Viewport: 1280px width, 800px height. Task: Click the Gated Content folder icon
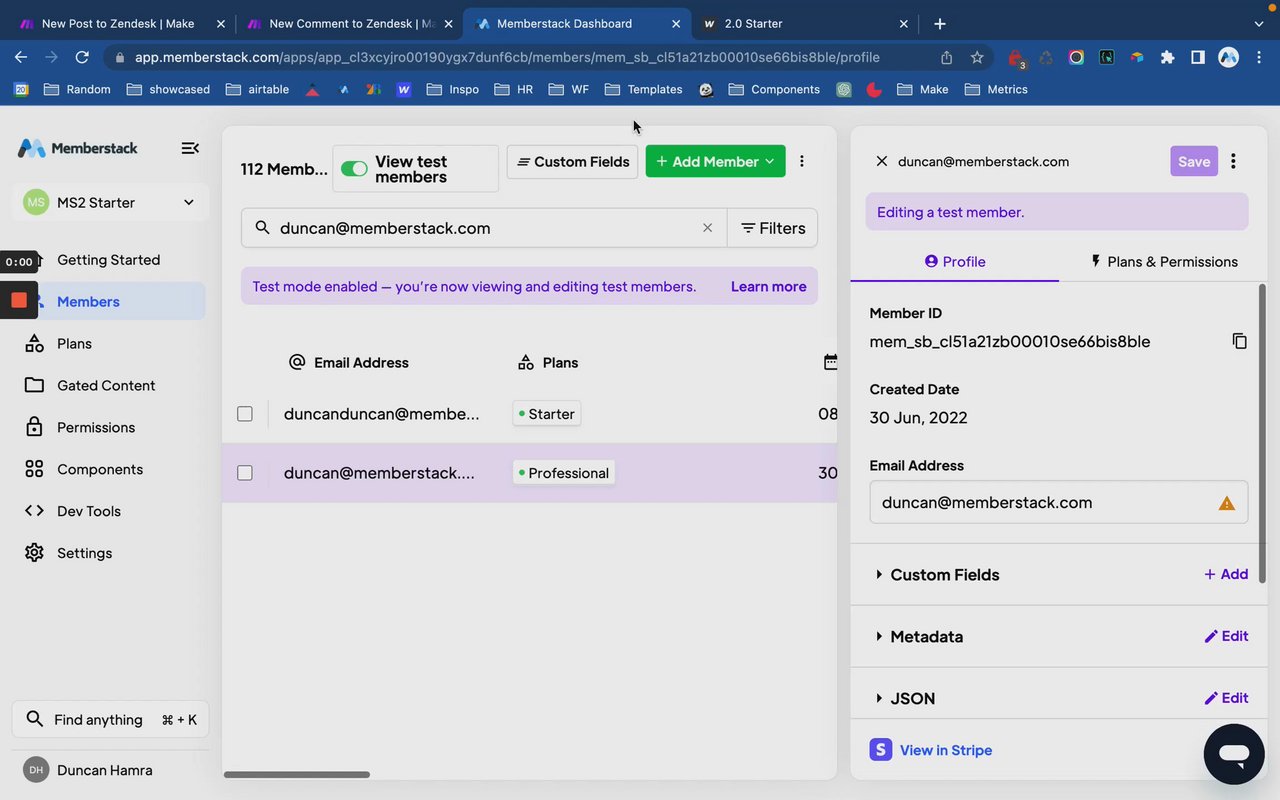(34, 386)
